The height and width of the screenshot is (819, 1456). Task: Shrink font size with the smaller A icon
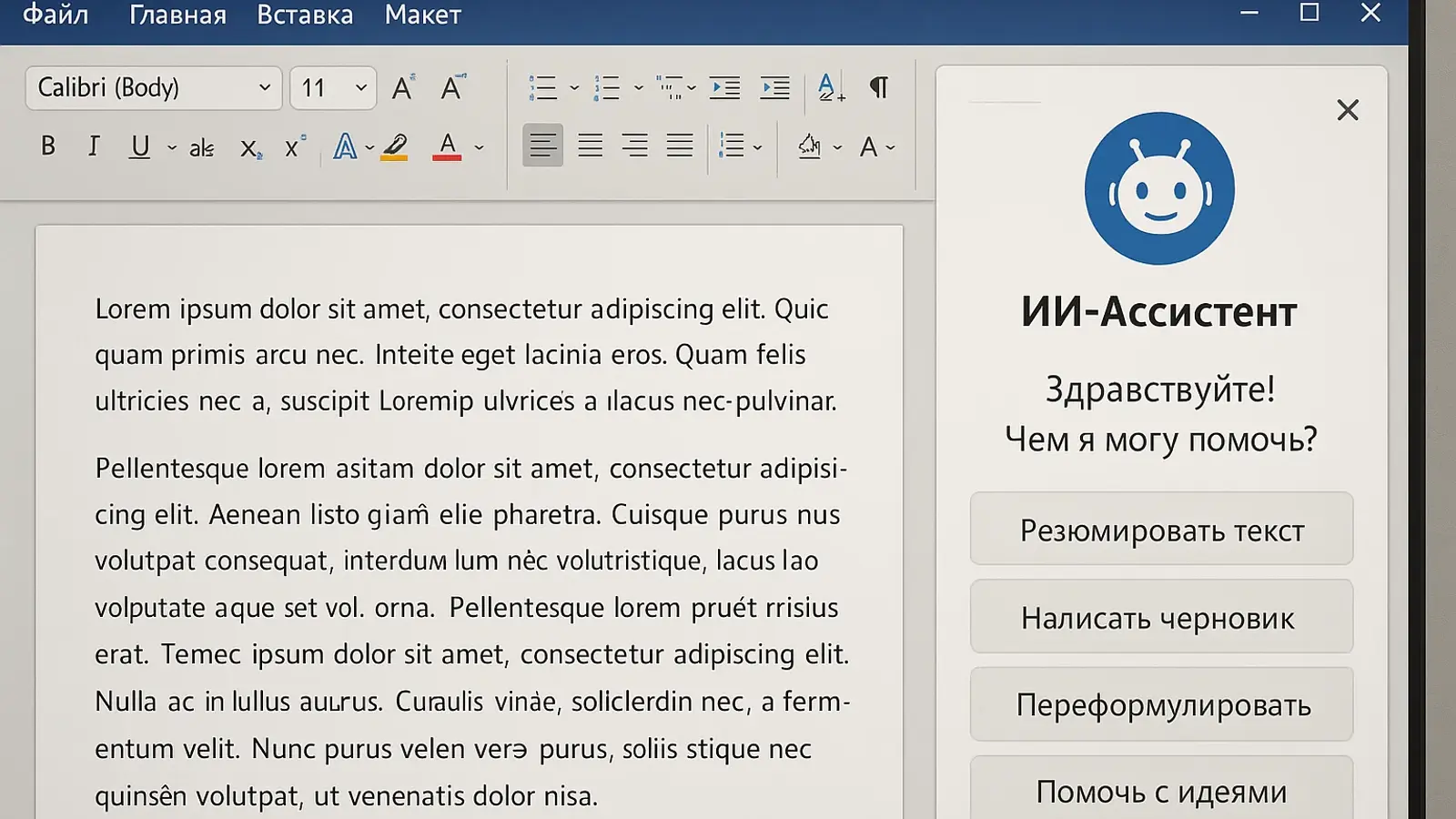(x=452, y=87)
